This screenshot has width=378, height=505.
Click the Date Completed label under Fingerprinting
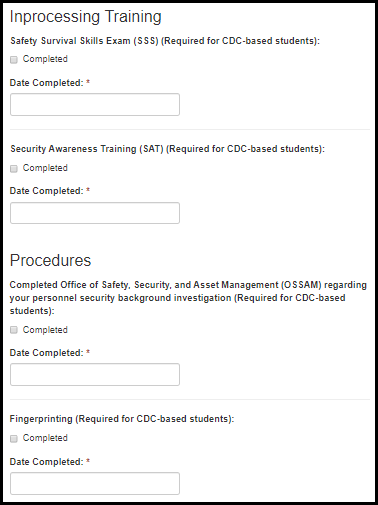tap(46, 462)
